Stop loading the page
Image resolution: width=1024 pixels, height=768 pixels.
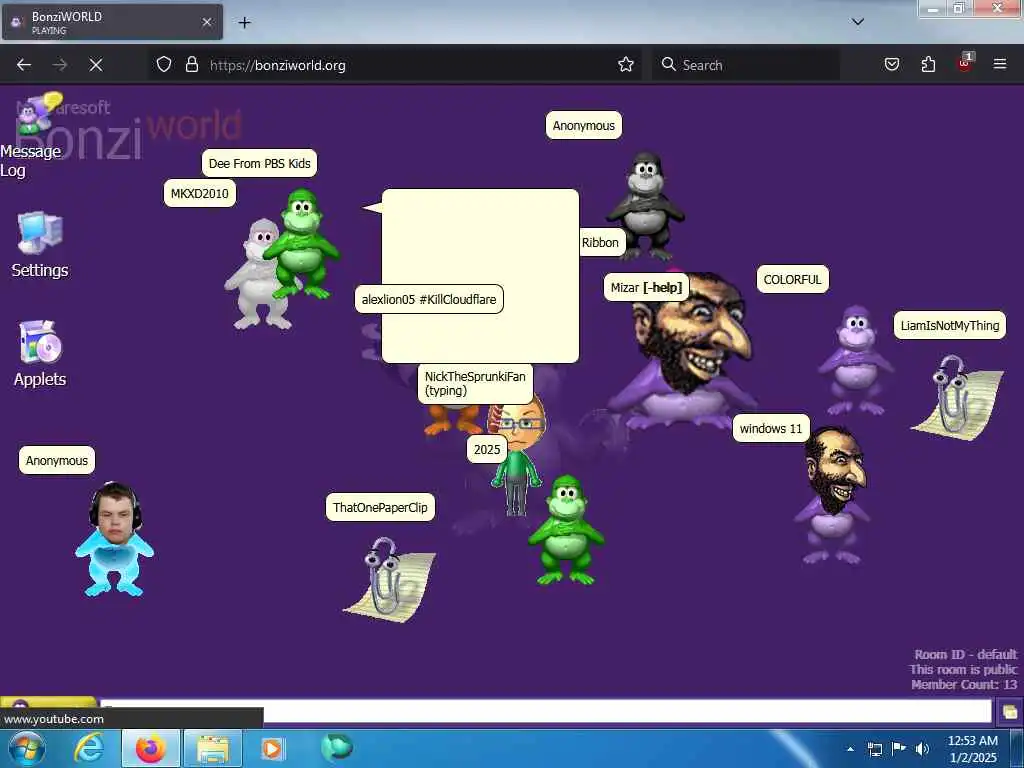96,65
